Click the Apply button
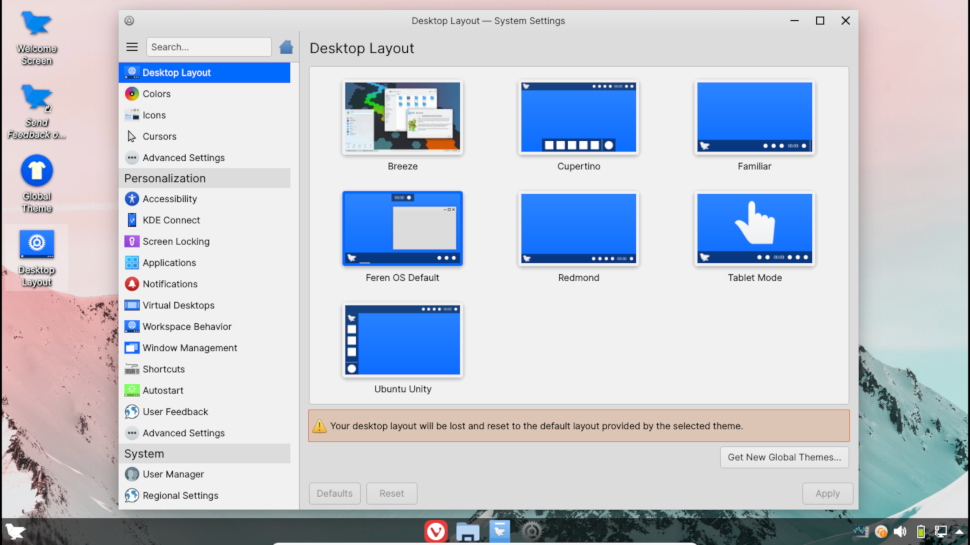The image size is (970, 545). tap(827, 494)
